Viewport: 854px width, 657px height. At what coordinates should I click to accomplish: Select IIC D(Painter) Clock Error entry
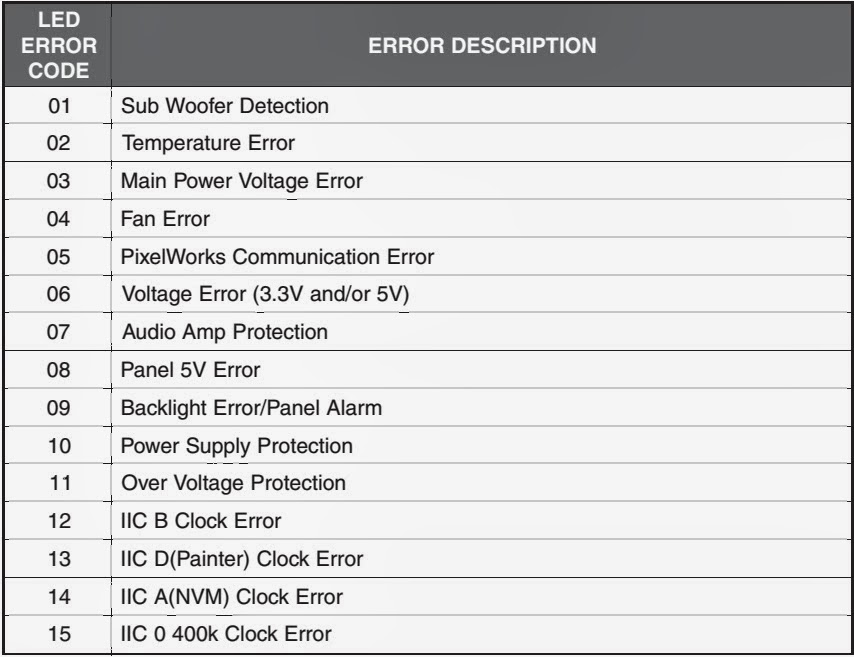click(x=241, y=559)
